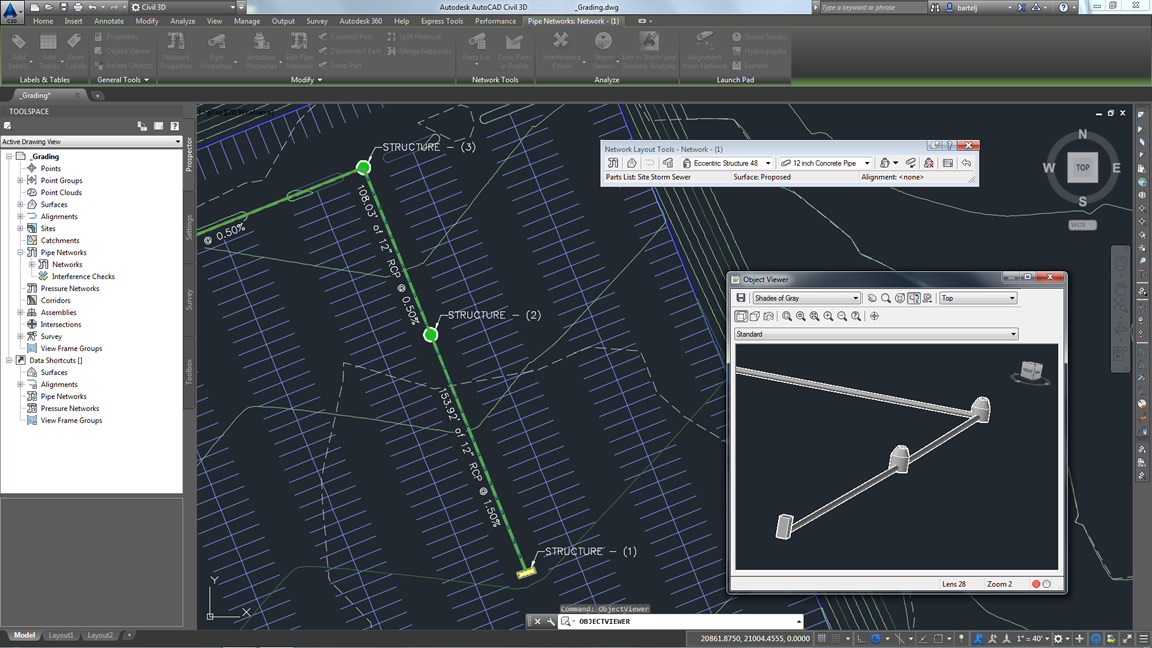Select Interference Checks in Prospector tree
The image size is (1152, 648).
[x=83, y=277]
